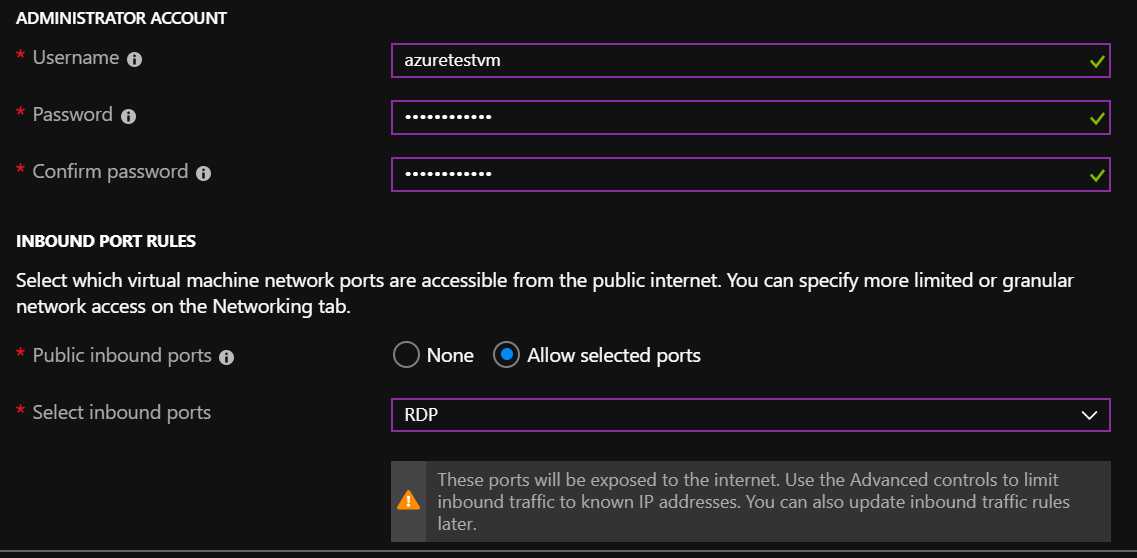This screenshot has height=558, width=1137.
Task: Click the None option label
Action: click(450, 356)
